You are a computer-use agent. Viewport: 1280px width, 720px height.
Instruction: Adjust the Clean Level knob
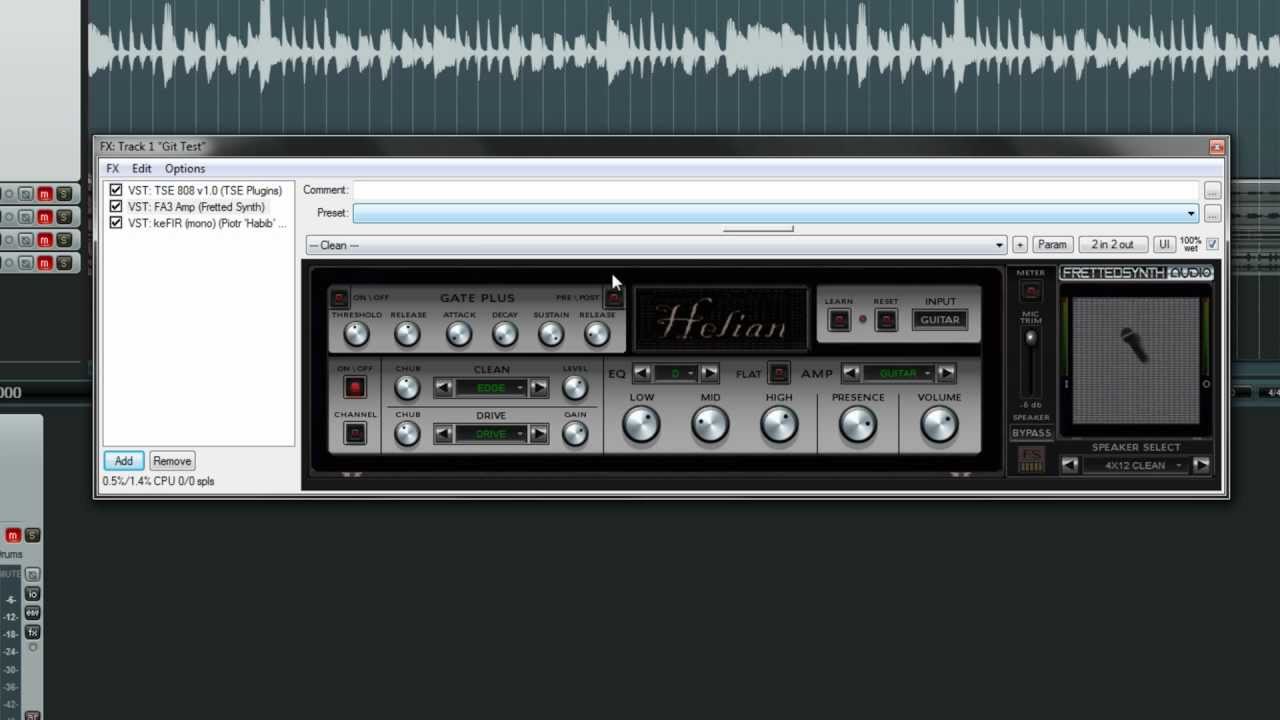(x=575, y=388)
